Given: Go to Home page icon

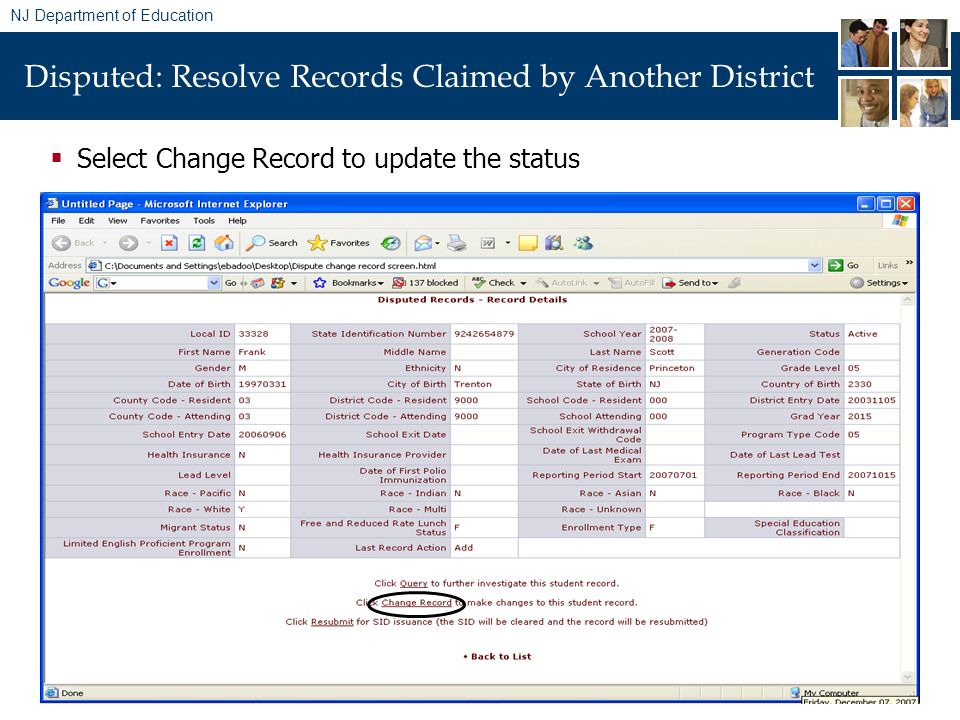Looking at the screenshot, I should (223, 243).
